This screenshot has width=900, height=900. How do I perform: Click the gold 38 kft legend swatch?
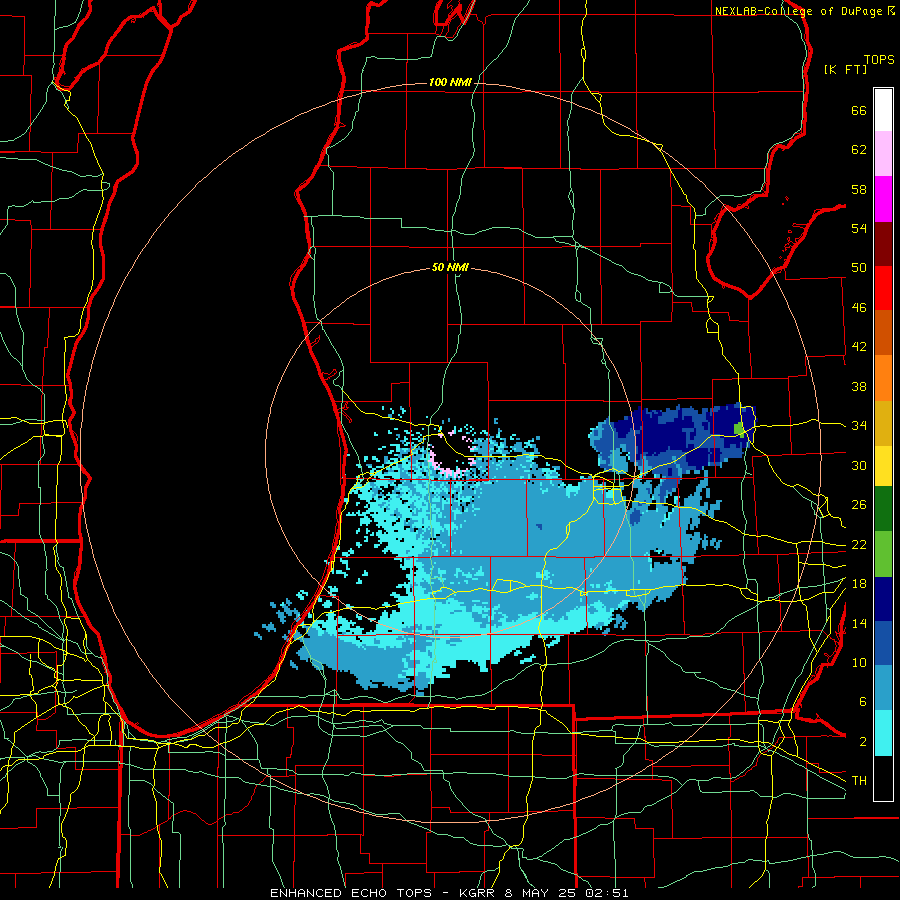pyautogui.click(x=883, y=423)
